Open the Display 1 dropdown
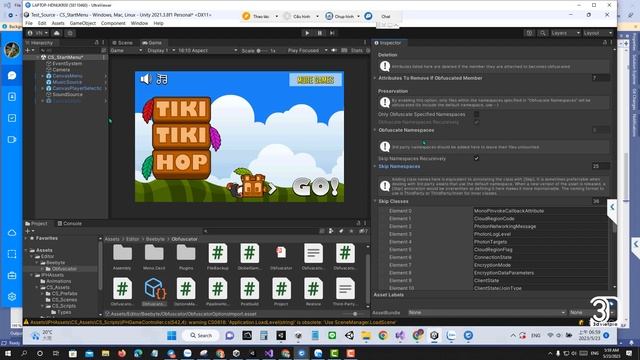The width and height of the screenshot is (640, 360). click(161, 51)
